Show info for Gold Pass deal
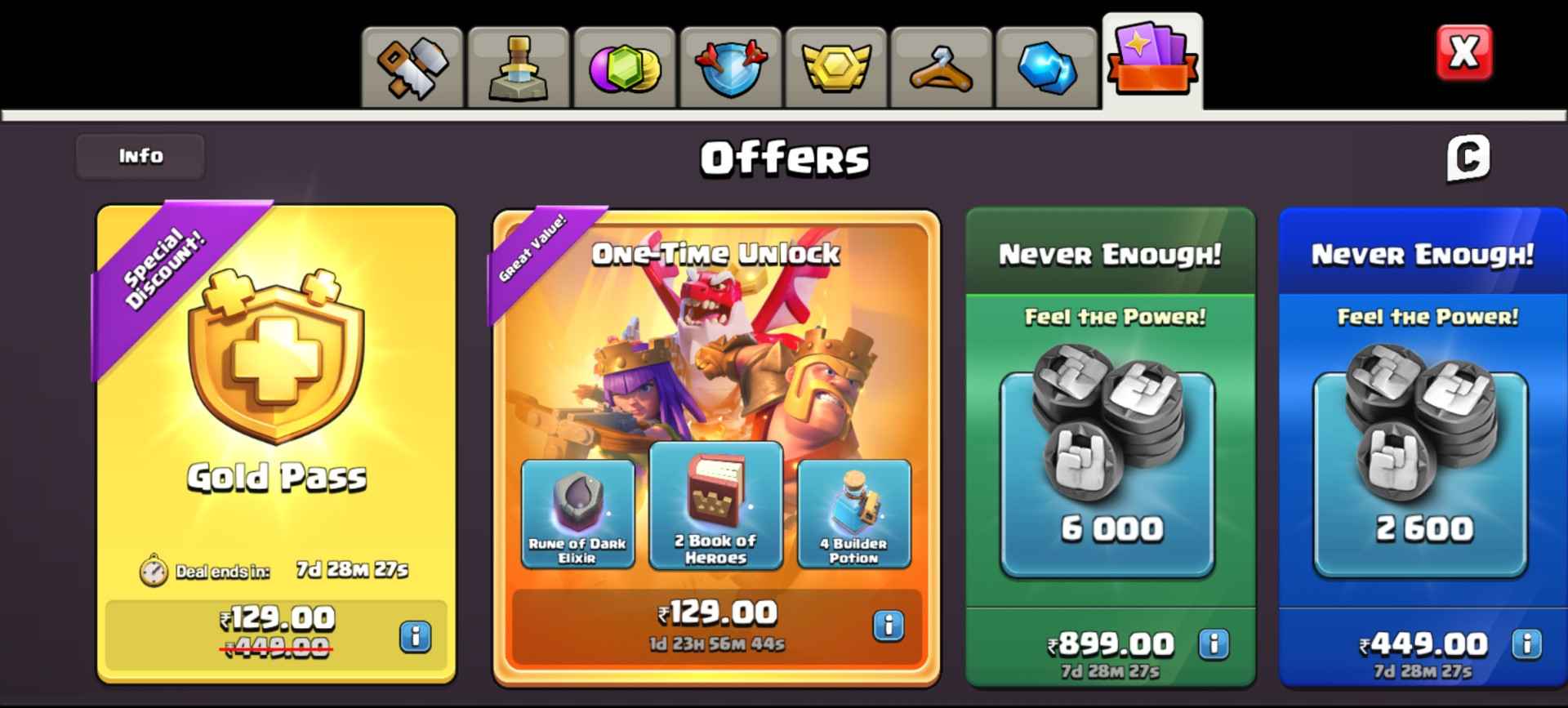Image resolution: width=1568 pixels, height=708 pixels. point(415,635)
